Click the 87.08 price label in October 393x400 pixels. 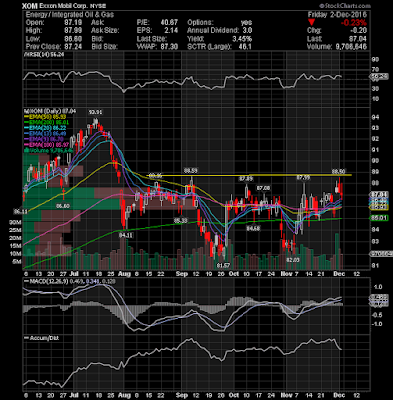point(263,188)
